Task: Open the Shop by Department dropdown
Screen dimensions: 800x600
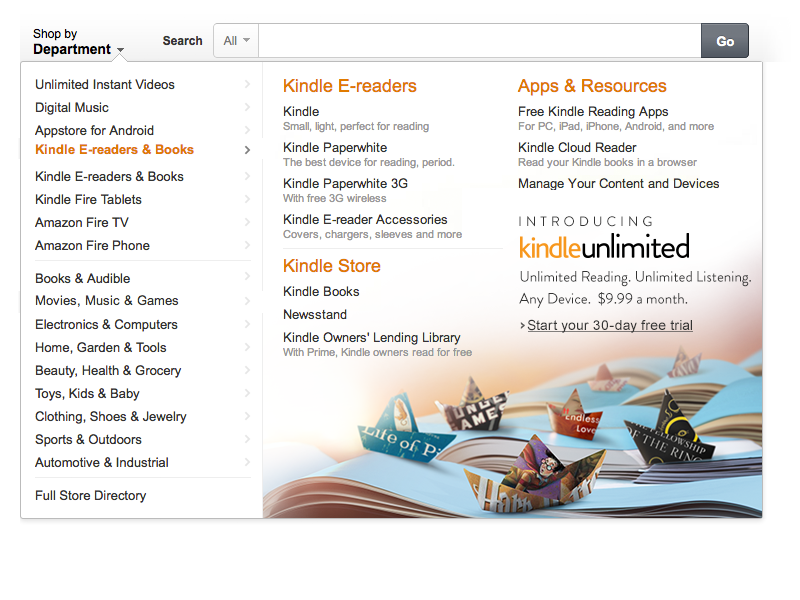Action: point(79,41)
